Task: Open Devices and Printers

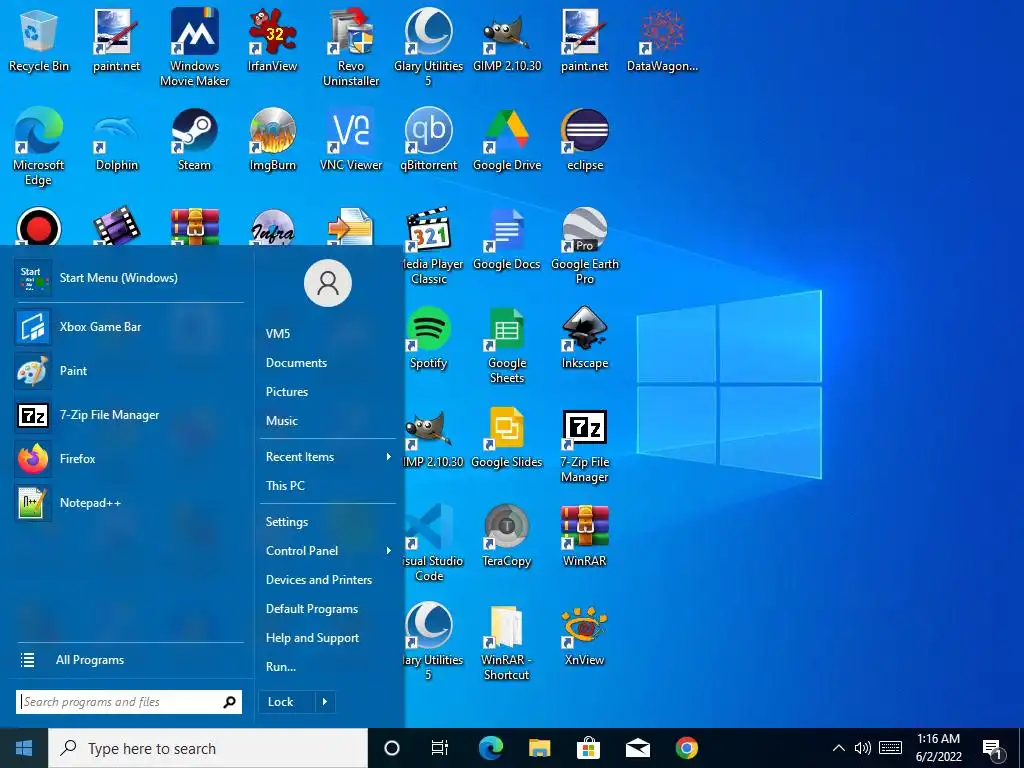Action: pos(319,579)
